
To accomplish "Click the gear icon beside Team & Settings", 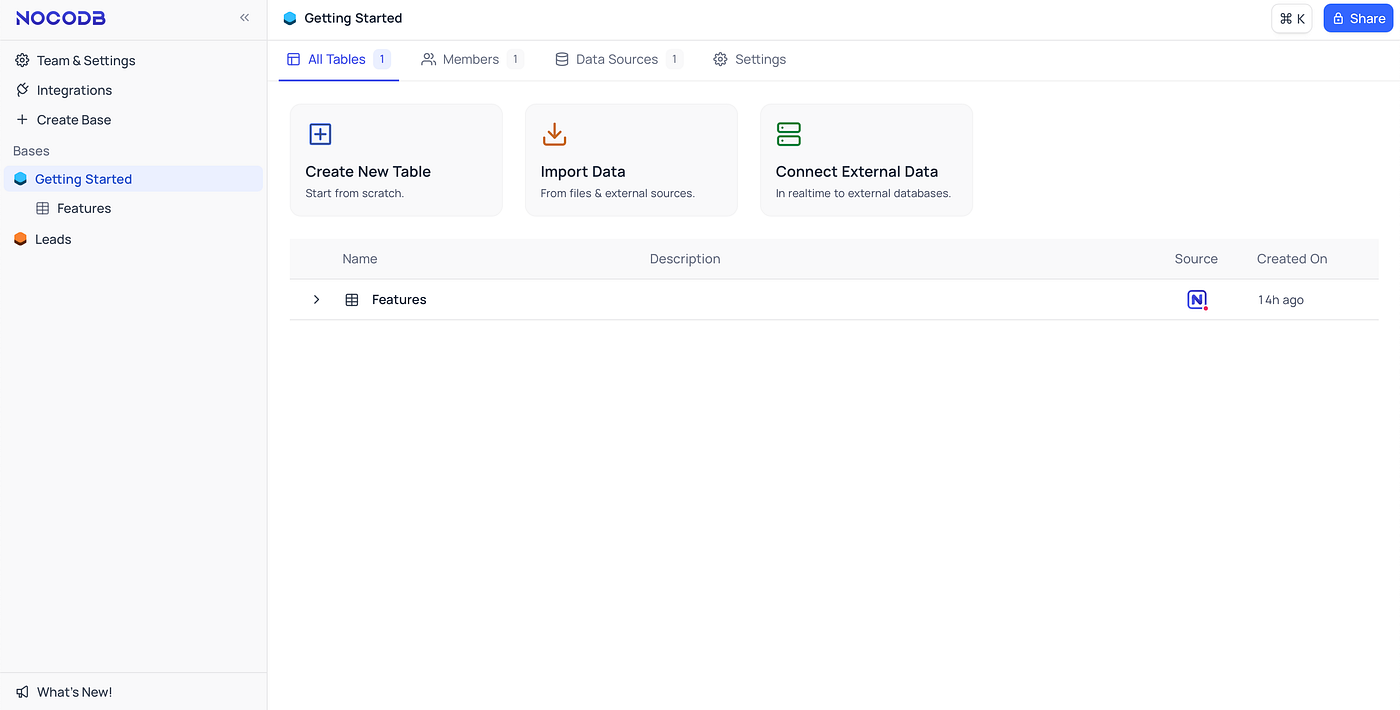I will tap(22, 60).
